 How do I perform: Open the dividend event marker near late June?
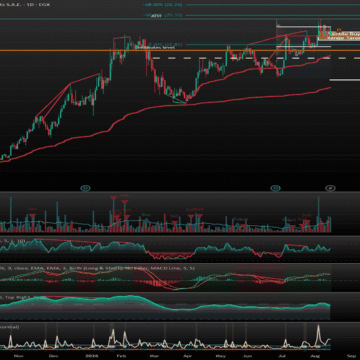(x=275, y=188)
